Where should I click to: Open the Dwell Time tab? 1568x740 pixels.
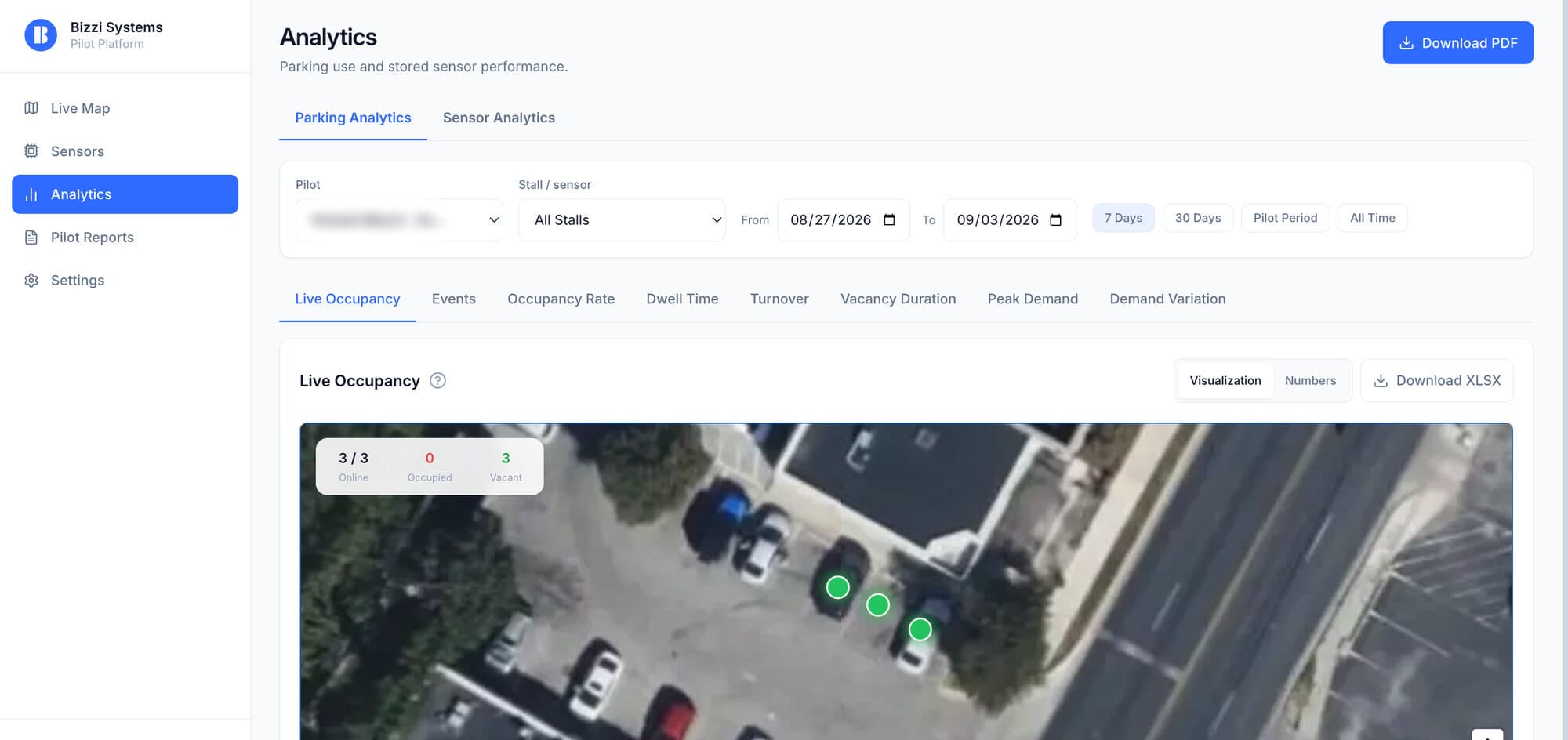pyautogui.click(x=682, y=299)
